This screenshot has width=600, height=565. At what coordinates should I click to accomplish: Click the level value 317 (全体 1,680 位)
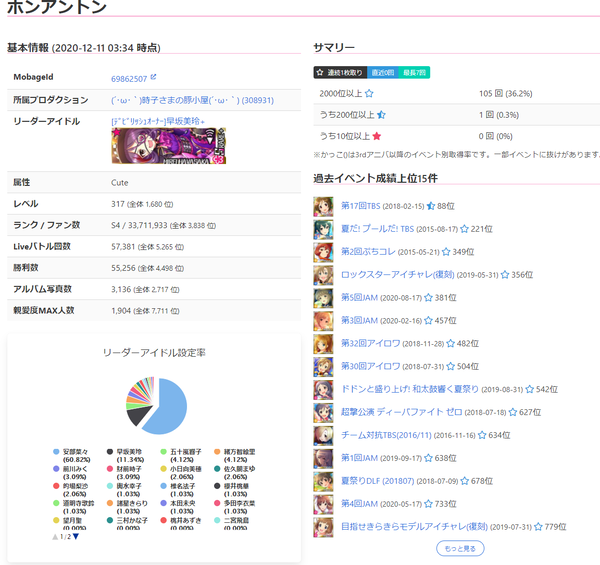(142, 204)
